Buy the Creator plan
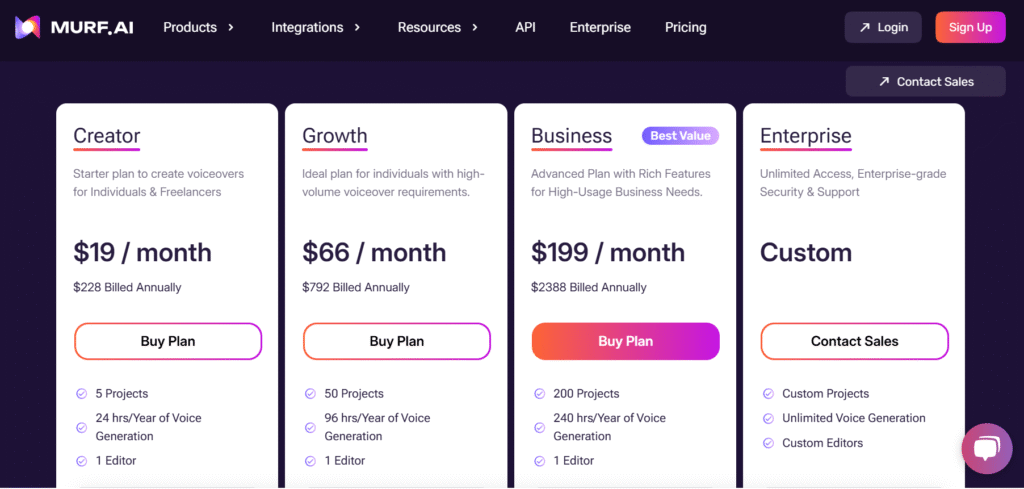Viewport: 1024px width, 489px height. tap(168, 341)
